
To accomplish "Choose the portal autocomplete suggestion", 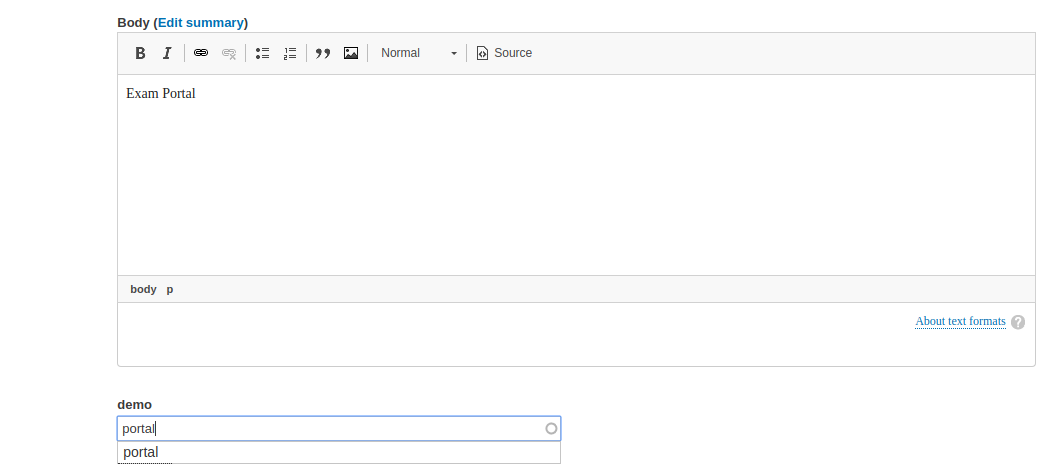I will click(x=141, y=452).
